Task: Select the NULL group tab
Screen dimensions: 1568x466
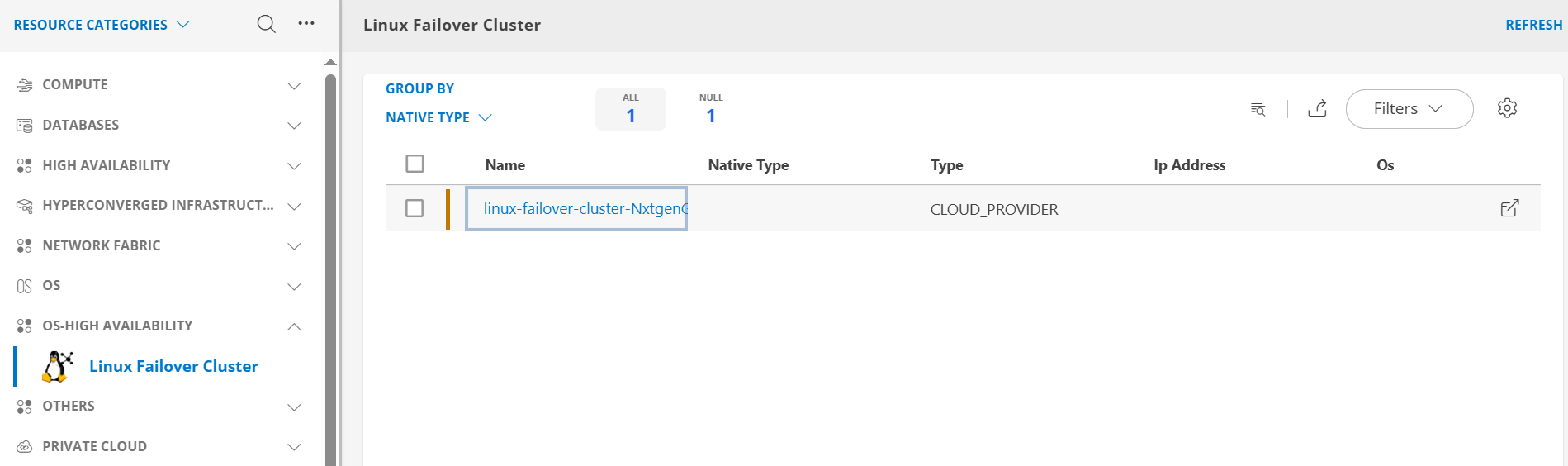Action: (x=710, y=109)
